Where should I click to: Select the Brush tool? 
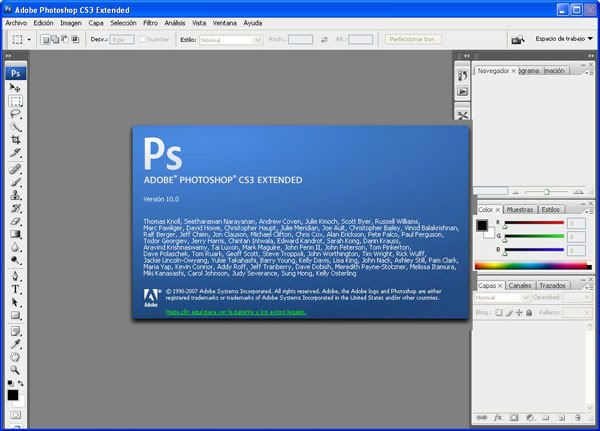(15, 182)
